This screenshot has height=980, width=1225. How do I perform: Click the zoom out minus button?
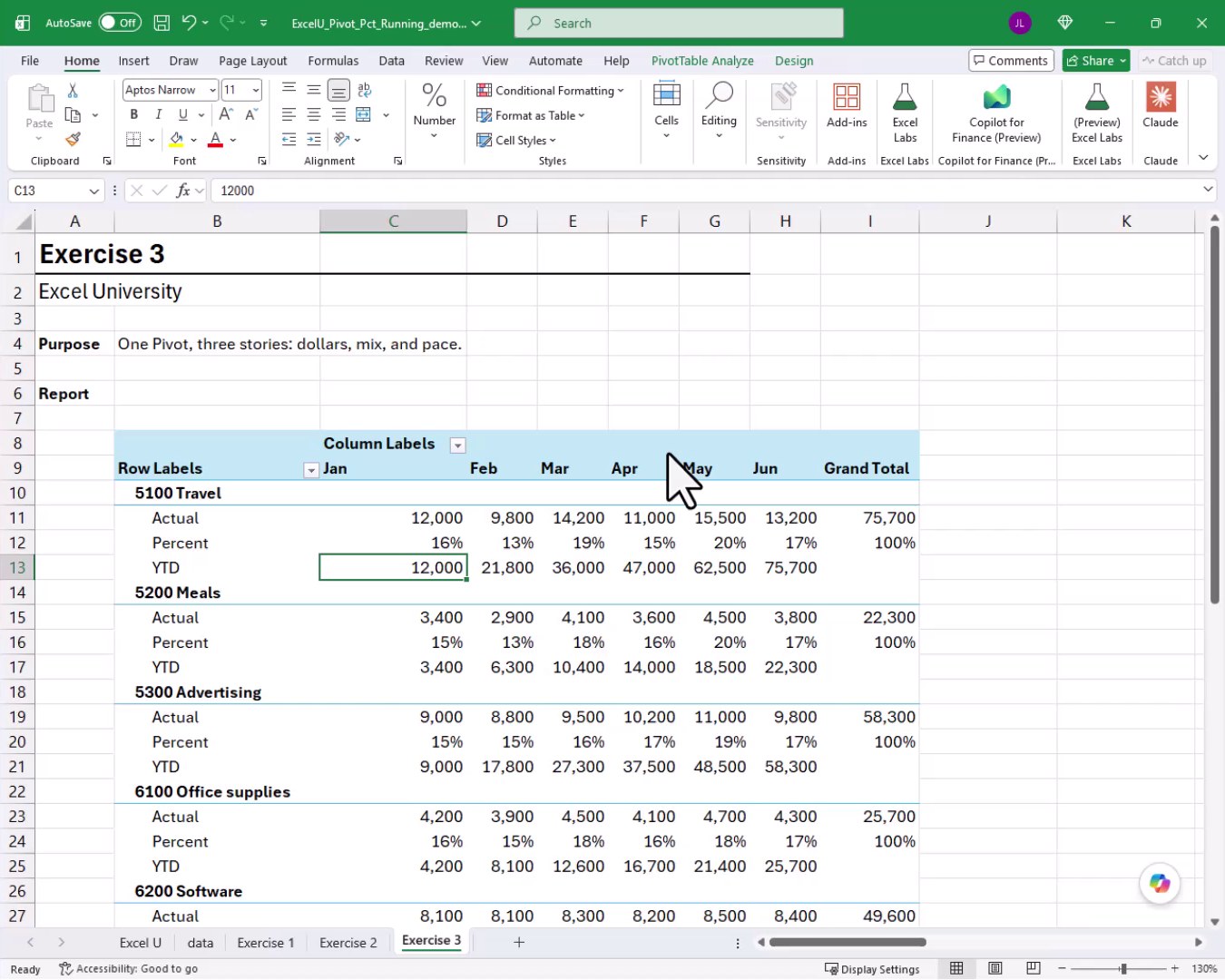coord(1062,968)
